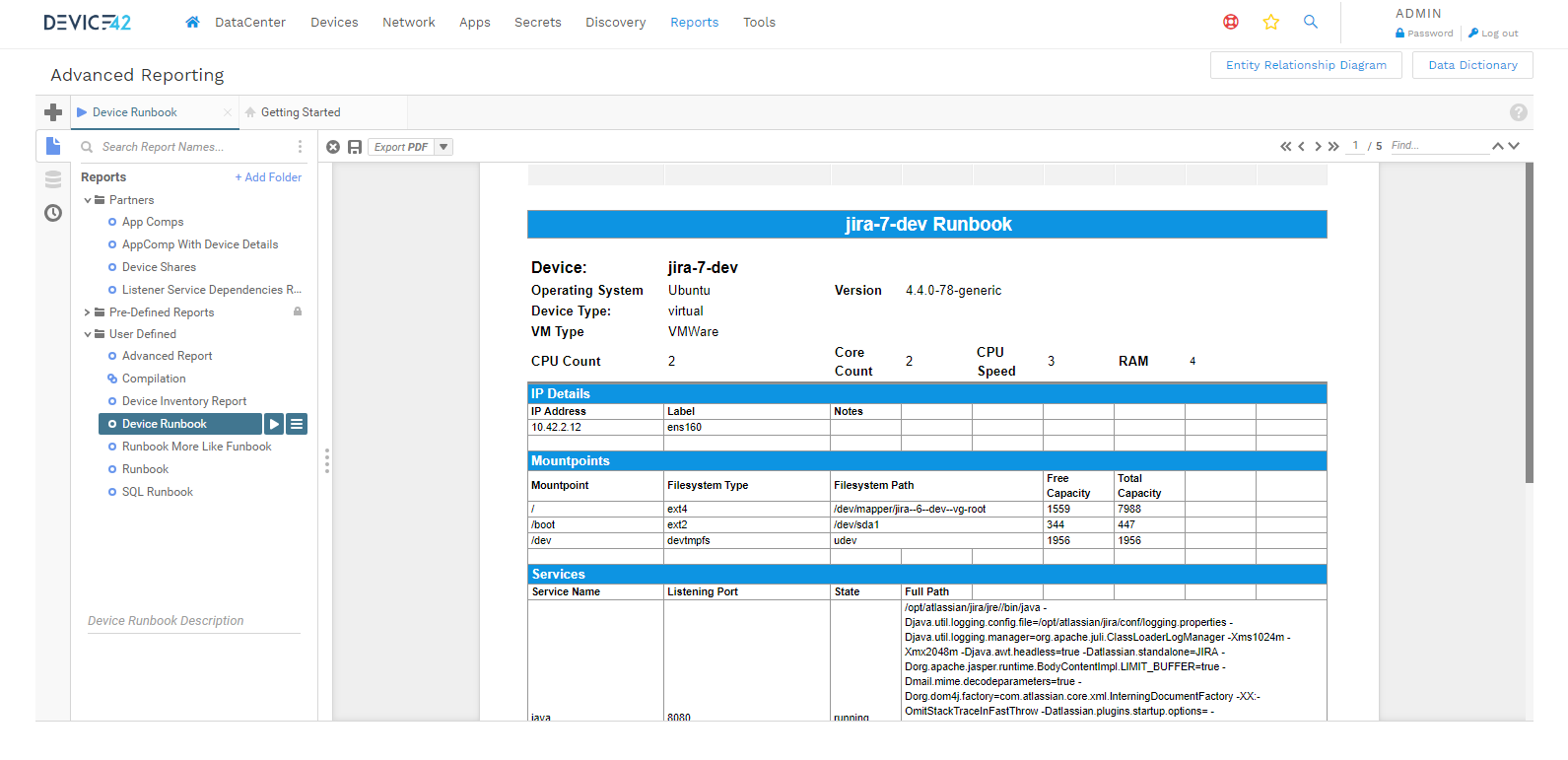This screenshot has width=1568, height=760.
Task: Open favorites star icon
Action: (x=1271, y=22)
